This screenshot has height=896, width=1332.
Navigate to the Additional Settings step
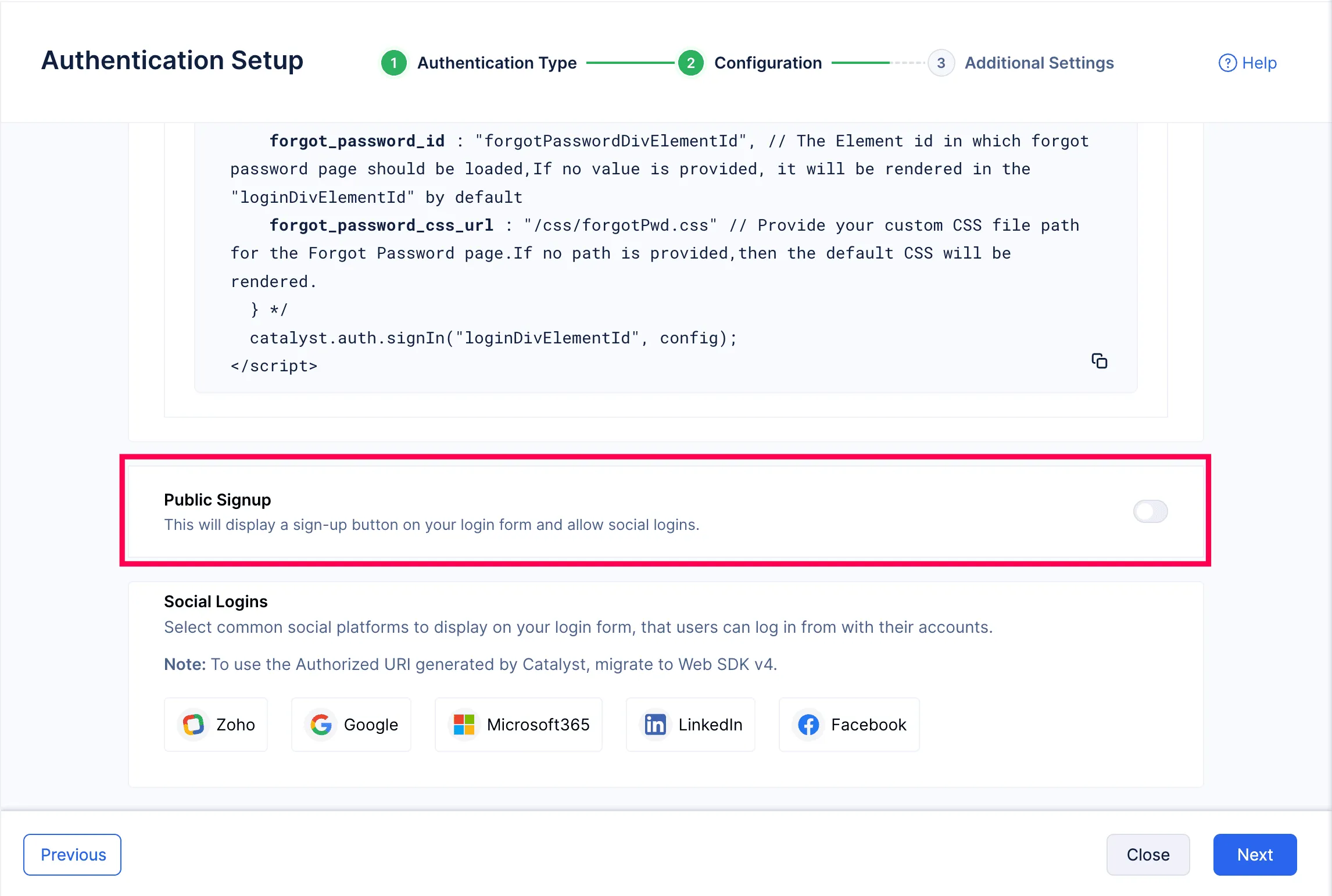click(1038, 63)
